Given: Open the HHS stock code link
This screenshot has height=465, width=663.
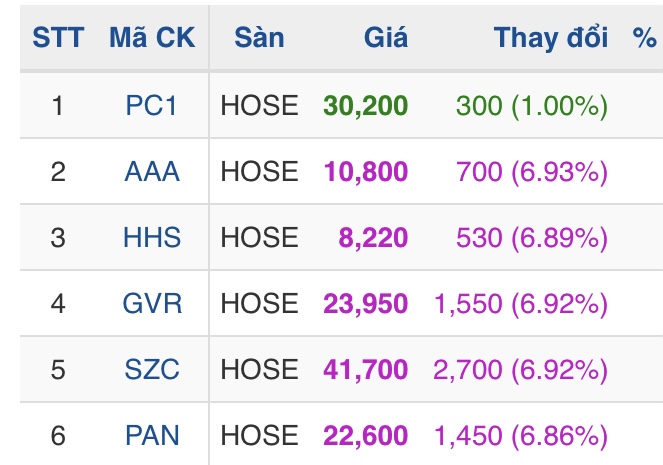Looking at the screenshot, I should (152, 237).
